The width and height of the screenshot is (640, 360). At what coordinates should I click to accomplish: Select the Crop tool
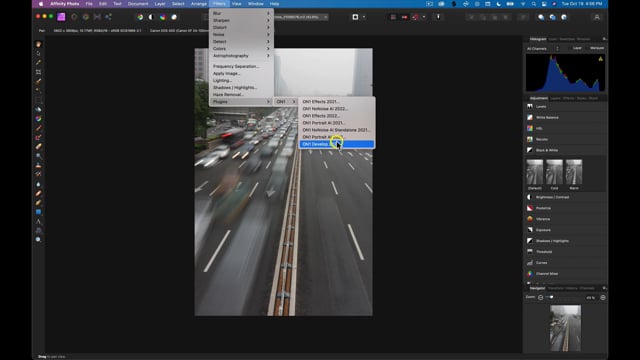click(38, 72)
